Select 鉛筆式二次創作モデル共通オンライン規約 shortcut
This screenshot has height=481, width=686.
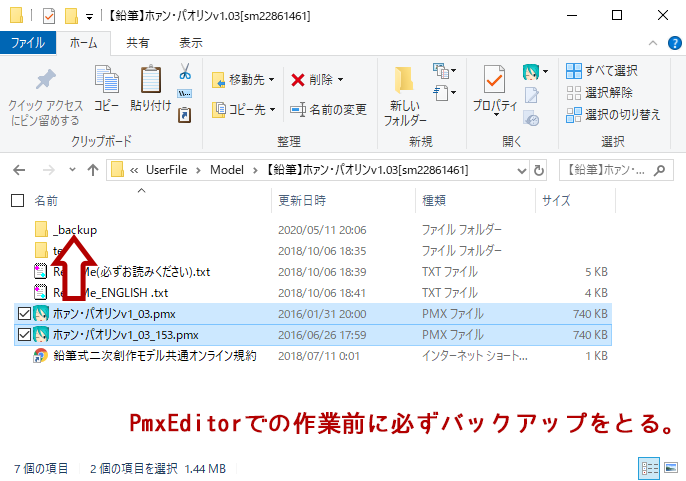(154, 356)
